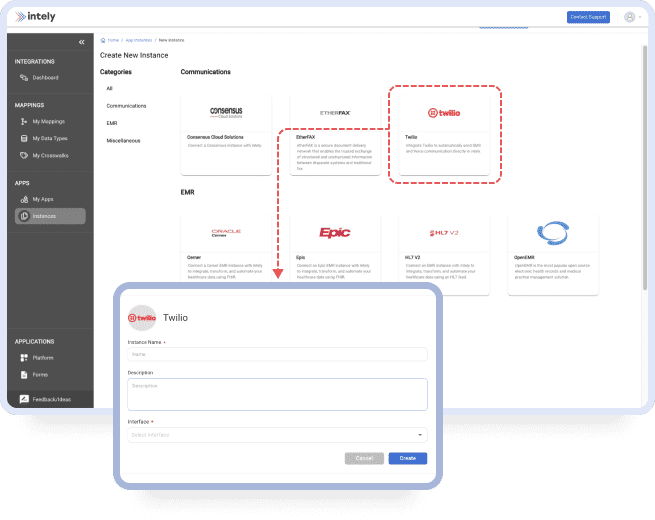Click the Twilio logo in the dialog
The width and height of the screenshot is (655, 520).
coord(142,318)
